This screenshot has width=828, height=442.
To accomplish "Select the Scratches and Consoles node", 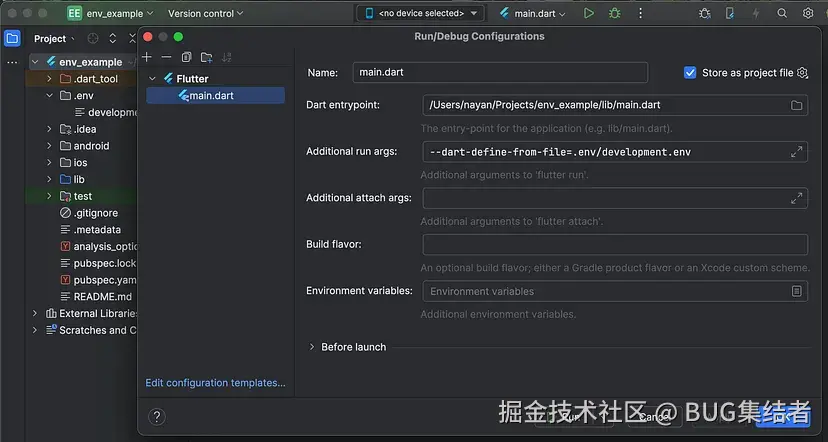I will tap(91, 330).
